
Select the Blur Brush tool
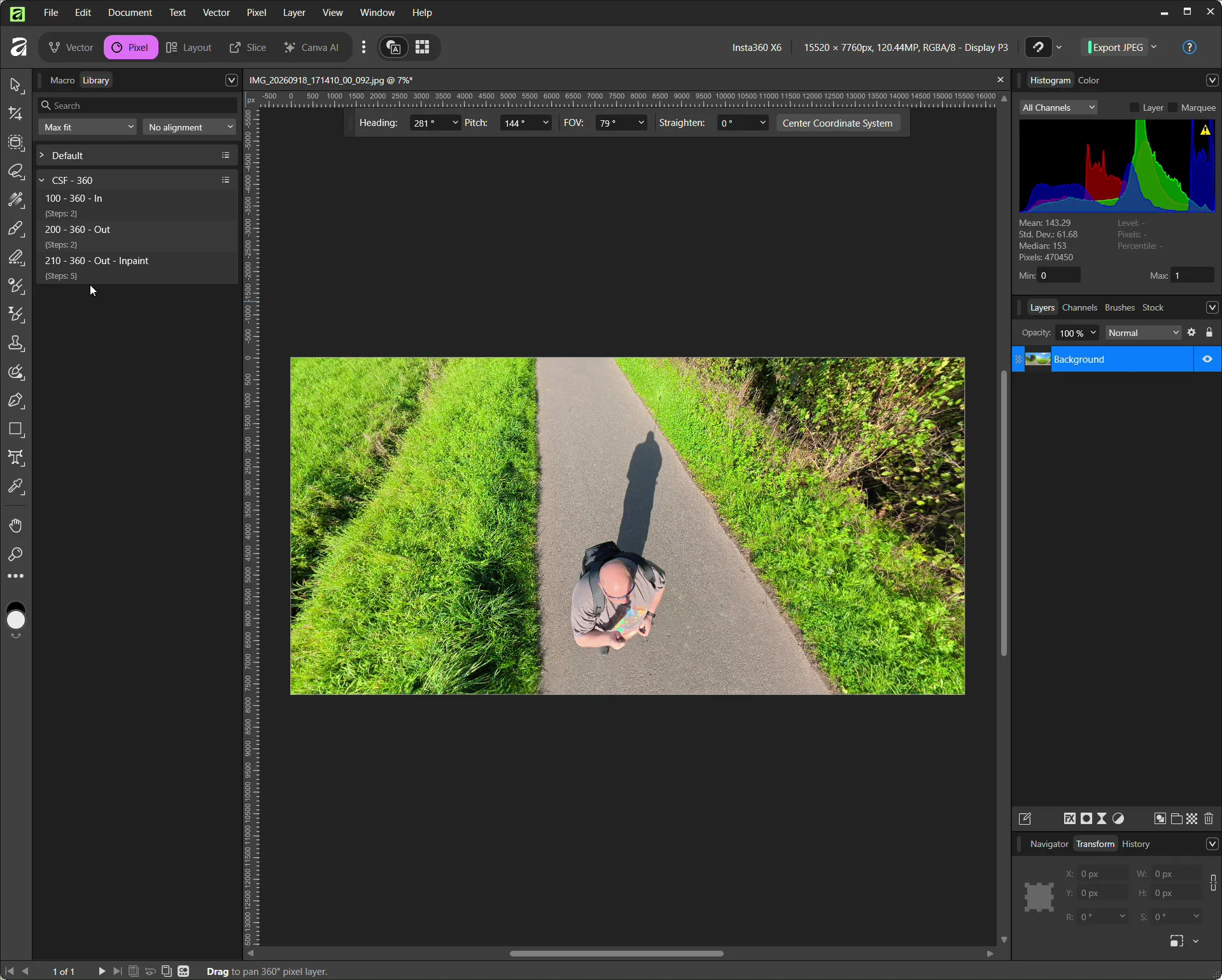[x=16, y=315]
